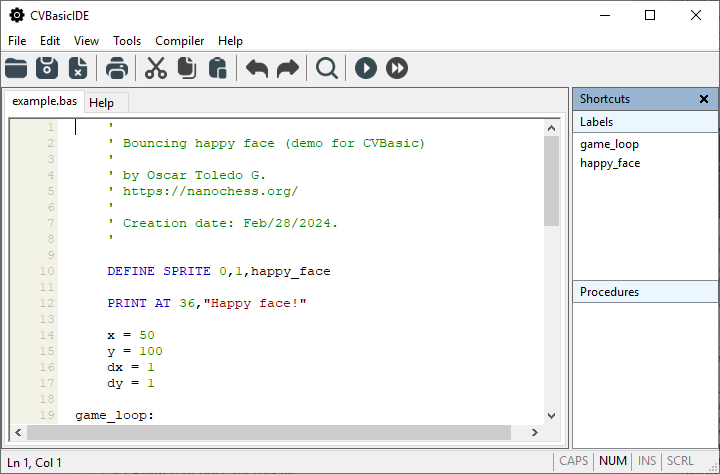Cut selection with the scissors icon

point(156,68)
